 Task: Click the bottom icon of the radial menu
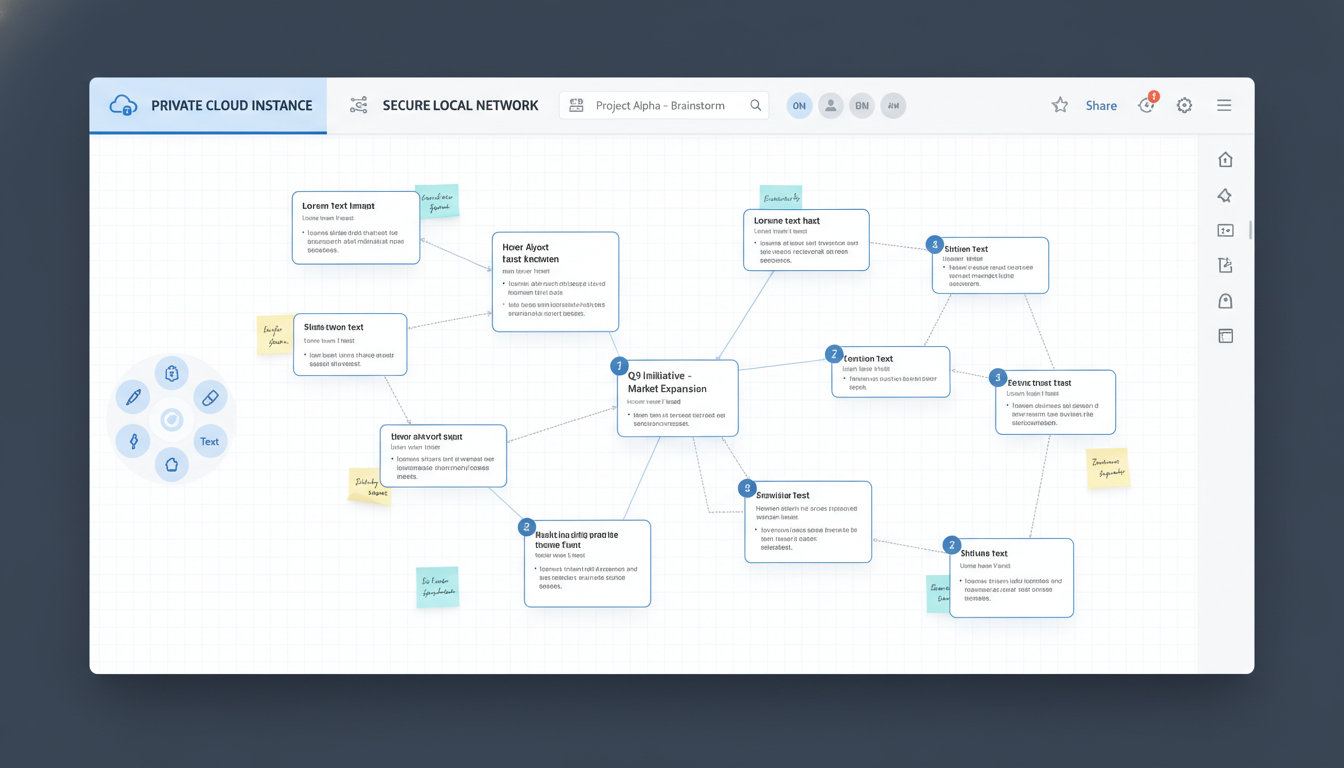[x=172, y=465]
